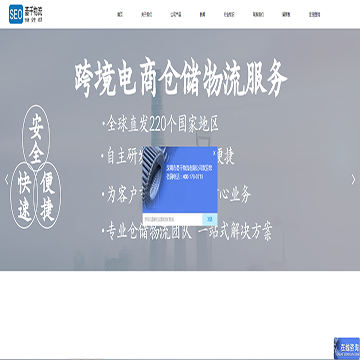Click the 安全 circle badge
This screenshot has width=360, height=360.
(x=36, y=138)
